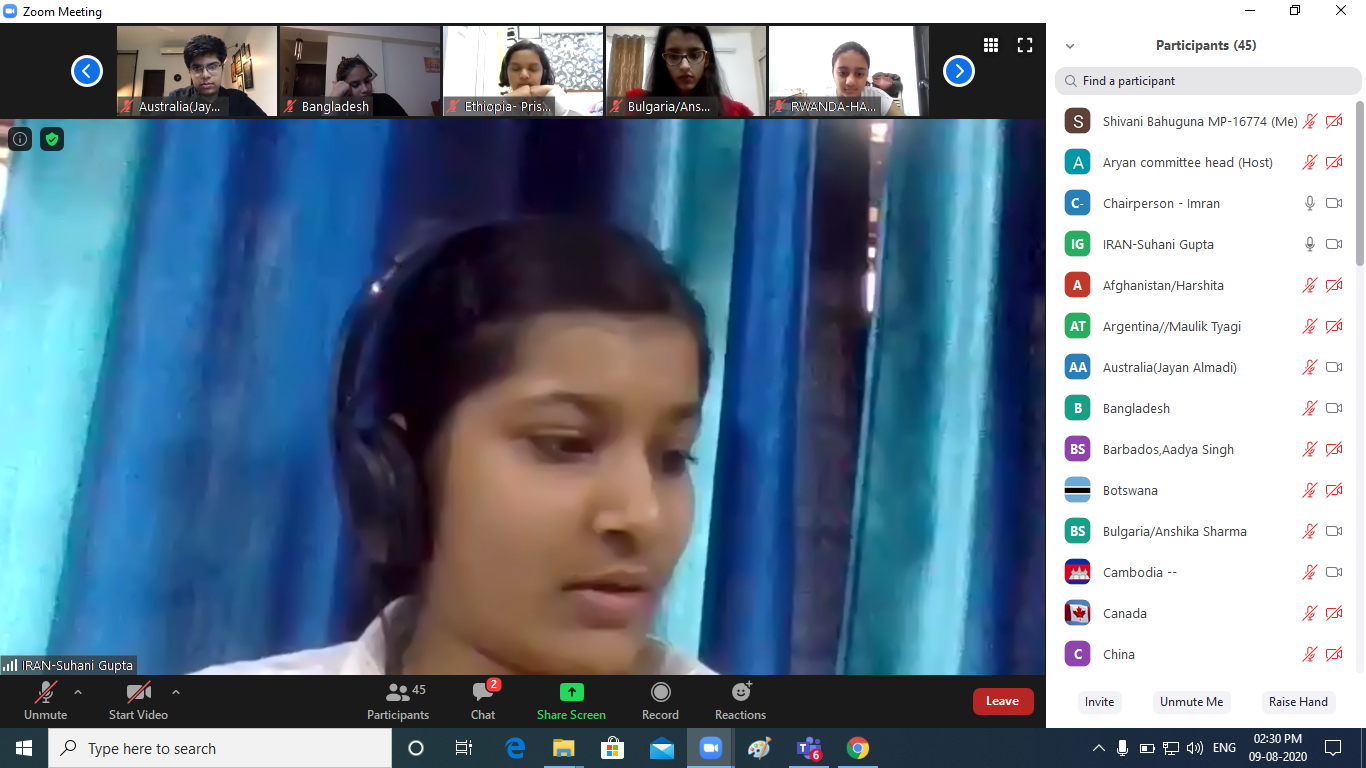Screen dimensions: 1366x768
Task: Start recording with the Record button
Action: pos(660,700)
